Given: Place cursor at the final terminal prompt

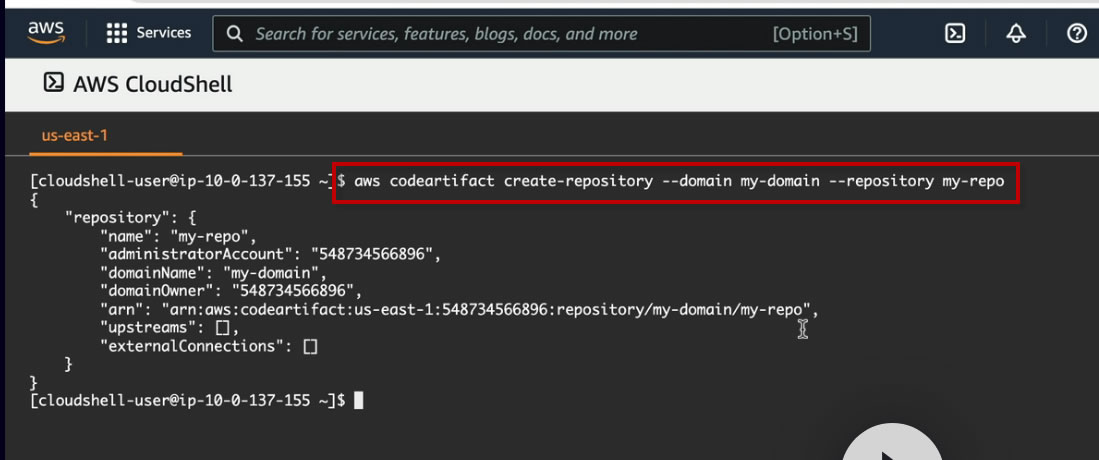Looking at the screenshot, I should coord(359,401).
